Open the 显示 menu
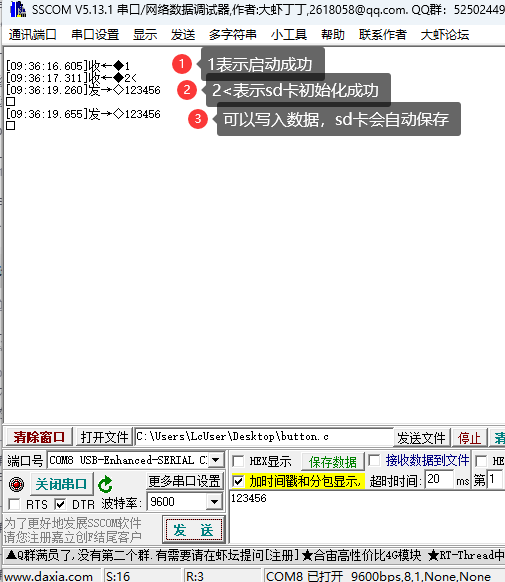 click(x=145, y=35)
